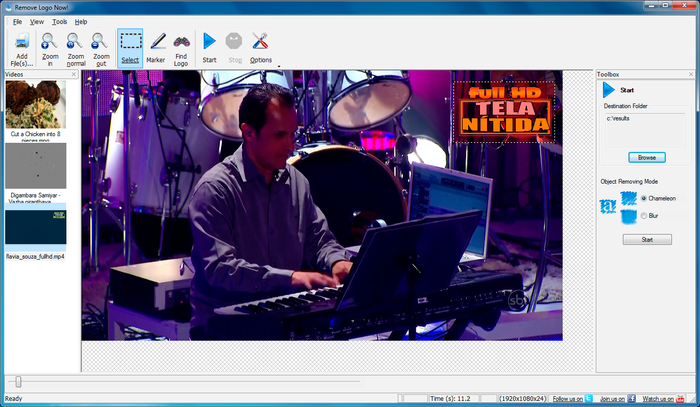Close the Videos panel
Screen dimensions: 700x407
point(74,75)
